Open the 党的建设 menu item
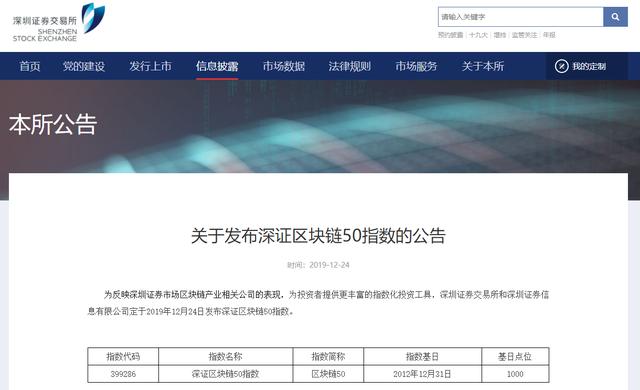640x390 pixels. tap(84, 66)
